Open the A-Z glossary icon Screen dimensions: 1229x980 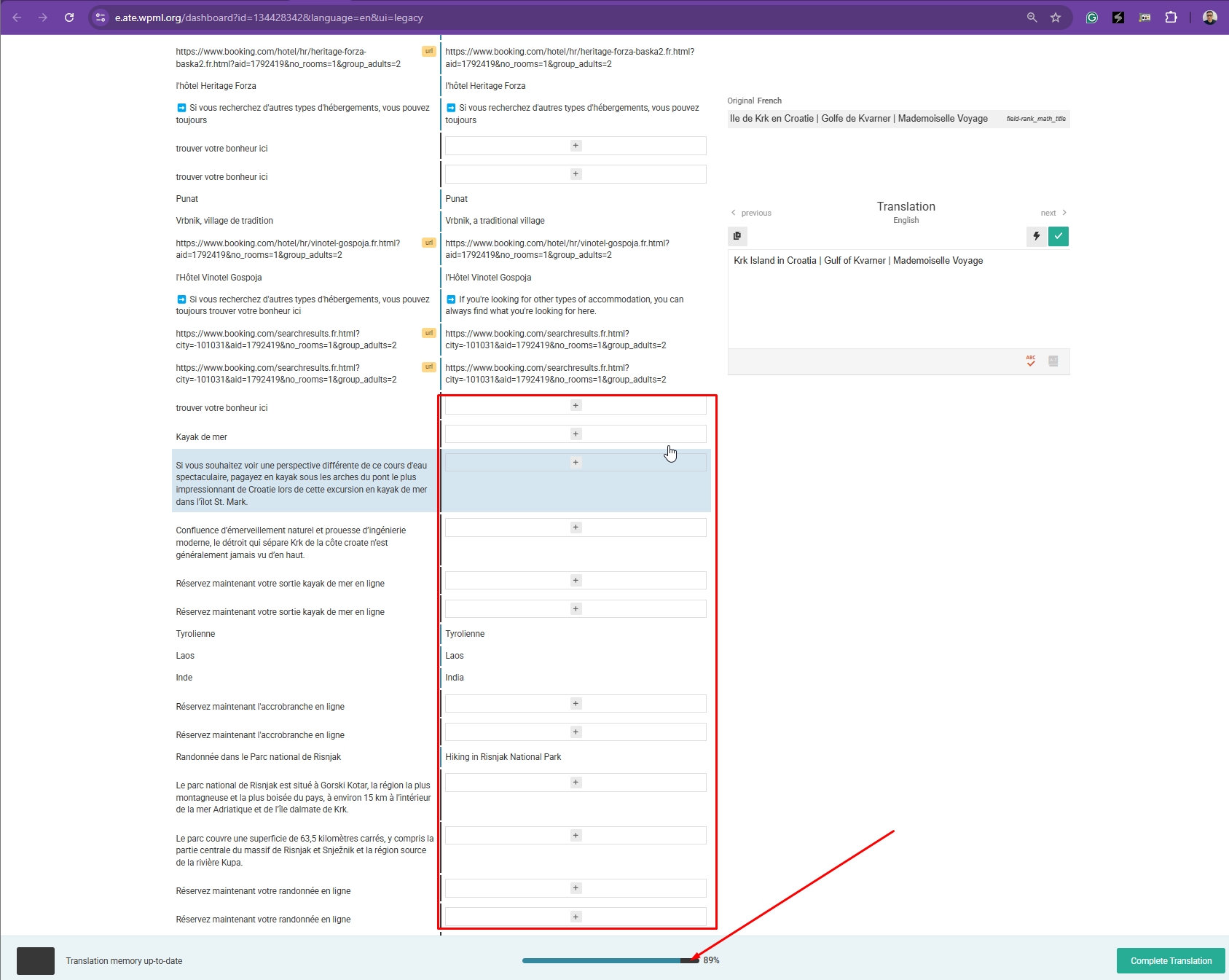pos(1053,361)
